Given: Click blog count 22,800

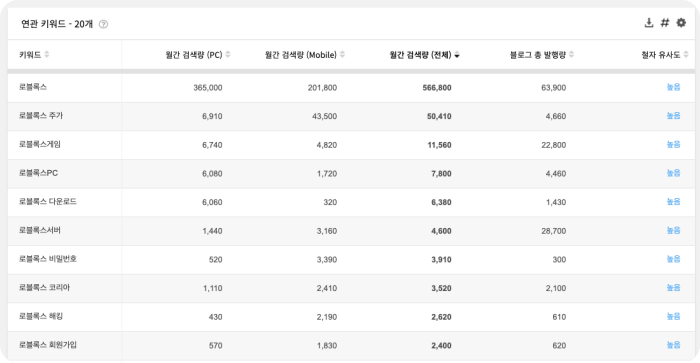Looking at the screenshot, I should (554, 145).
